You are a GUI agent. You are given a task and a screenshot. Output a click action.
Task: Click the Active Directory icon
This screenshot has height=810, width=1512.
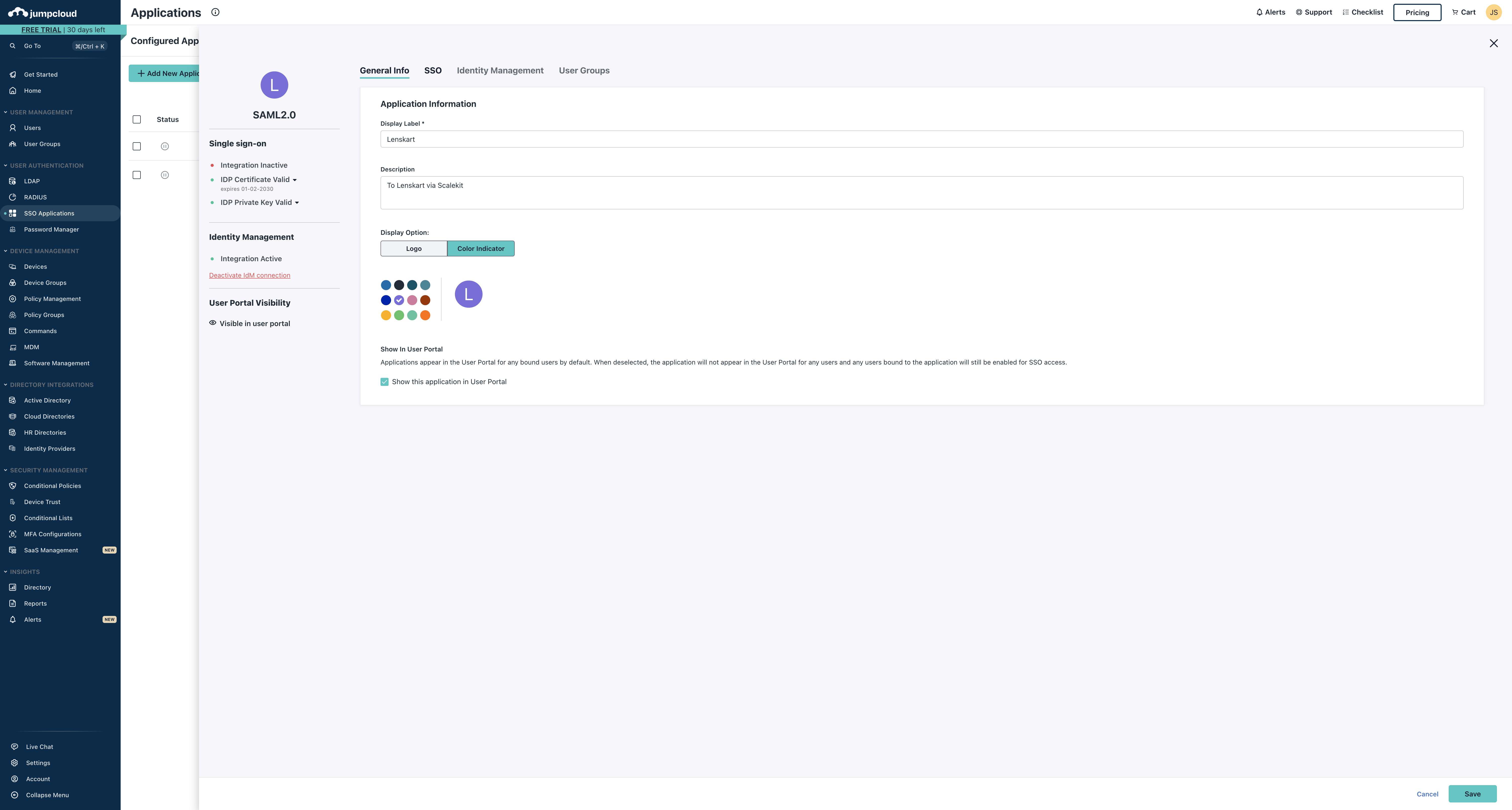pos(12,400)
